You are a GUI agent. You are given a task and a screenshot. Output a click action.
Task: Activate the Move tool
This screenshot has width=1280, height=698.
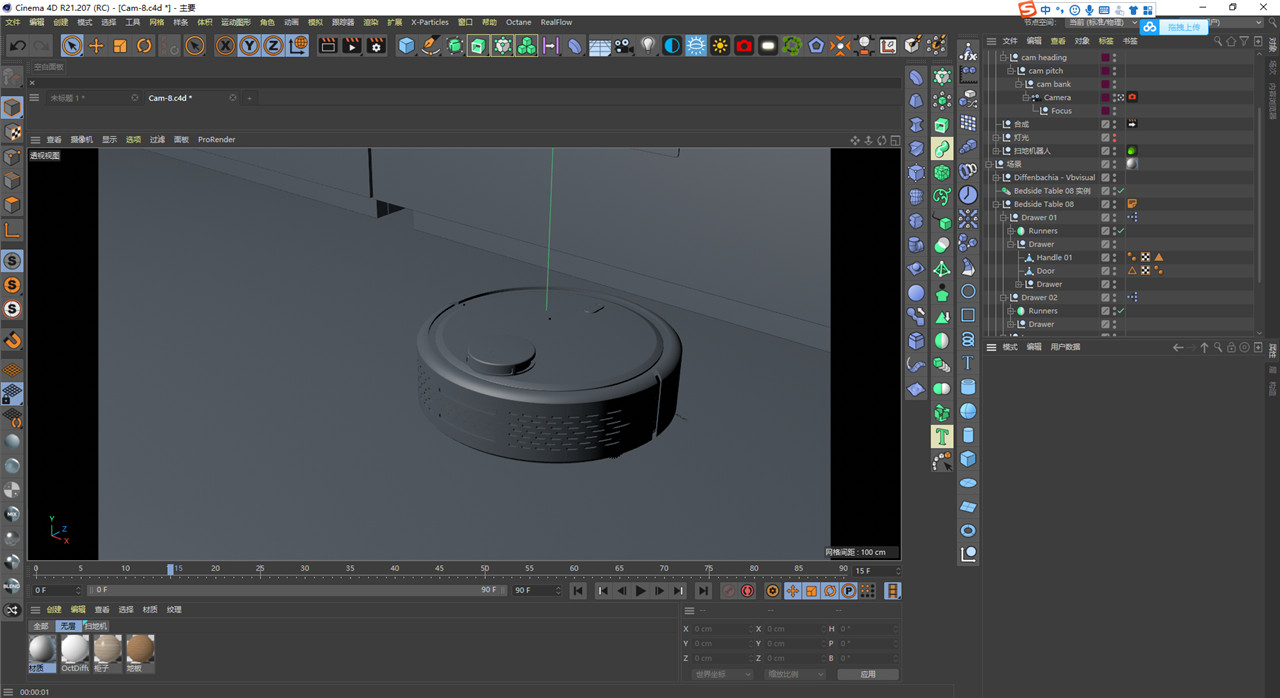point(96,45)
